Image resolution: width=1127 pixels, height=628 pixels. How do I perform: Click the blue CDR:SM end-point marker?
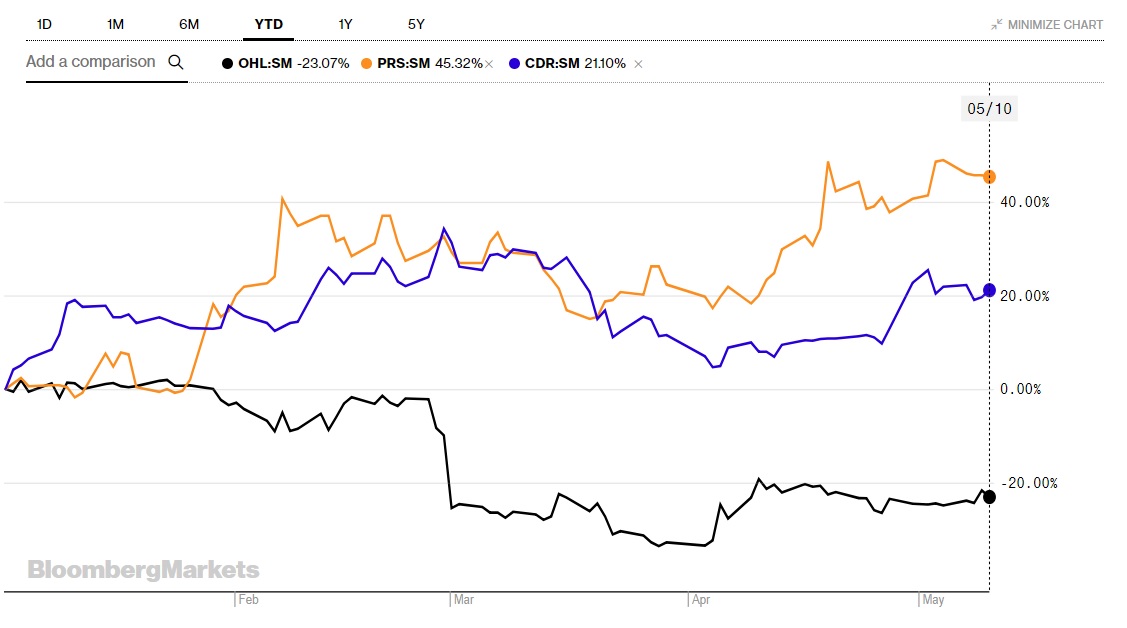tap(989, 290)
